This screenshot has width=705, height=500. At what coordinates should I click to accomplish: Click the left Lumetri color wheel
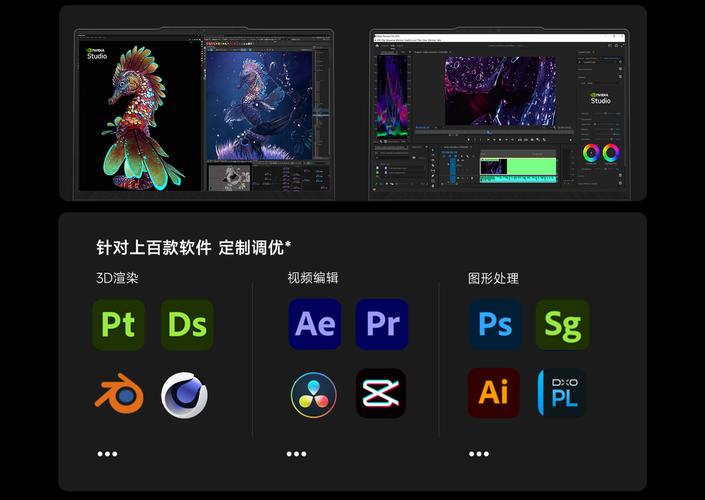coord(591,153)
